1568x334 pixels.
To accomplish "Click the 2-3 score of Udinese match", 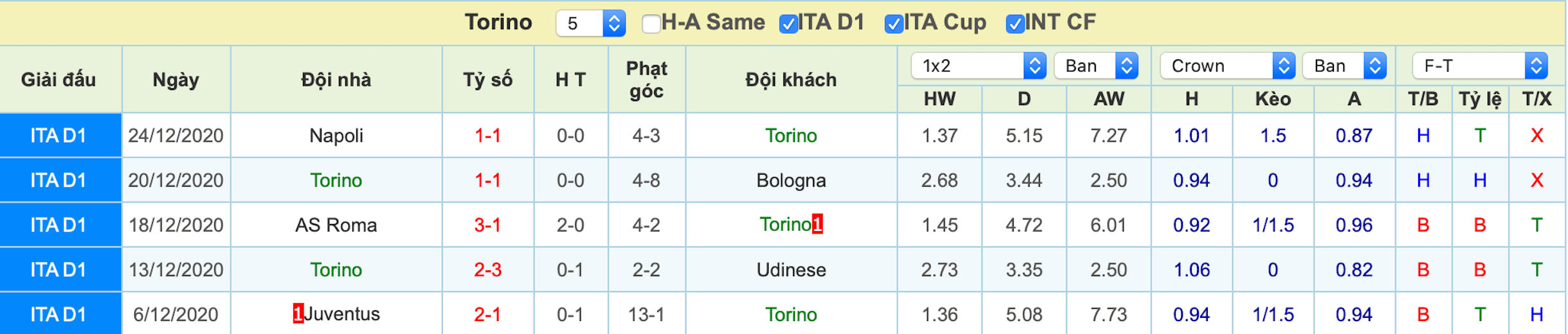I will tap(488, 270).
